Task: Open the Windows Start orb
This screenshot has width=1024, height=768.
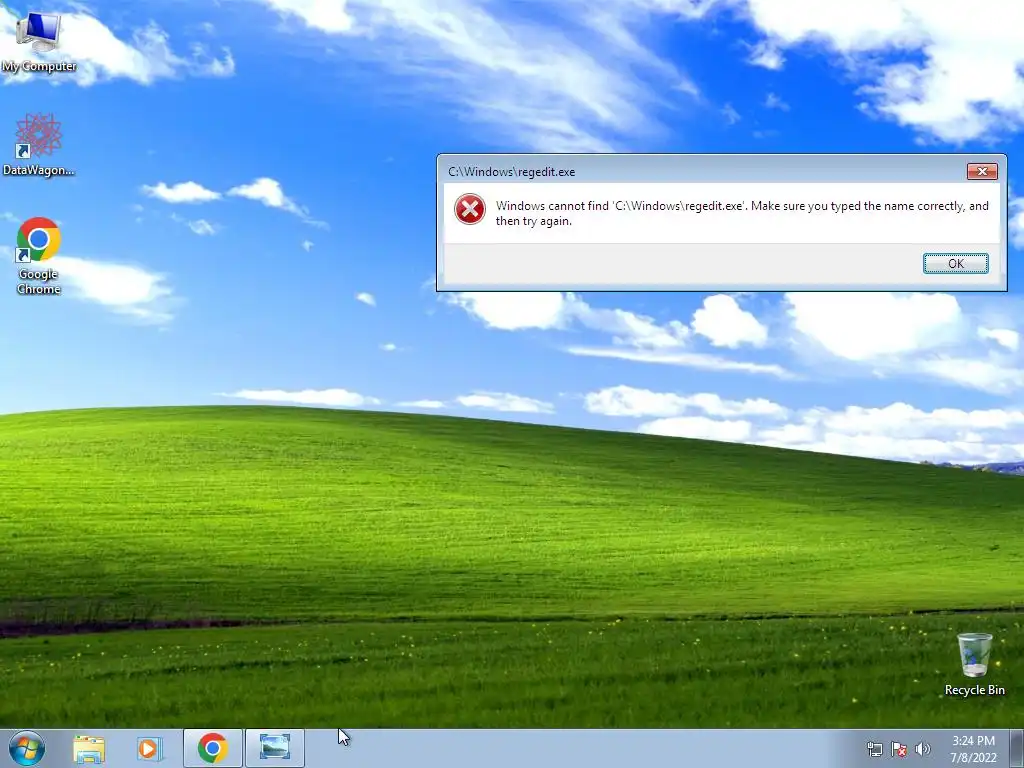Action: point(27,748)
